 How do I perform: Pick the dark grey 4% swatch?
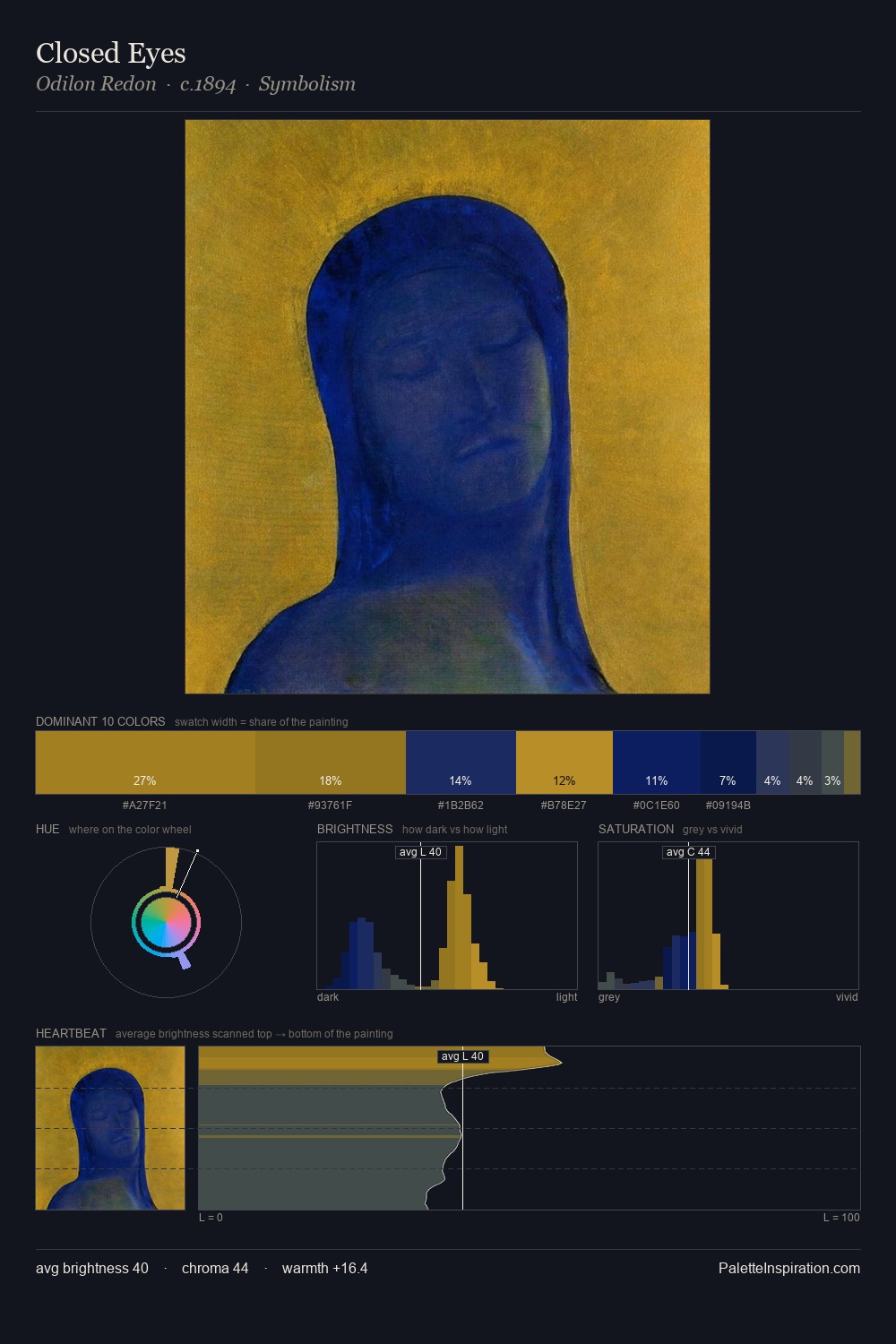click(x=806, y=762)
